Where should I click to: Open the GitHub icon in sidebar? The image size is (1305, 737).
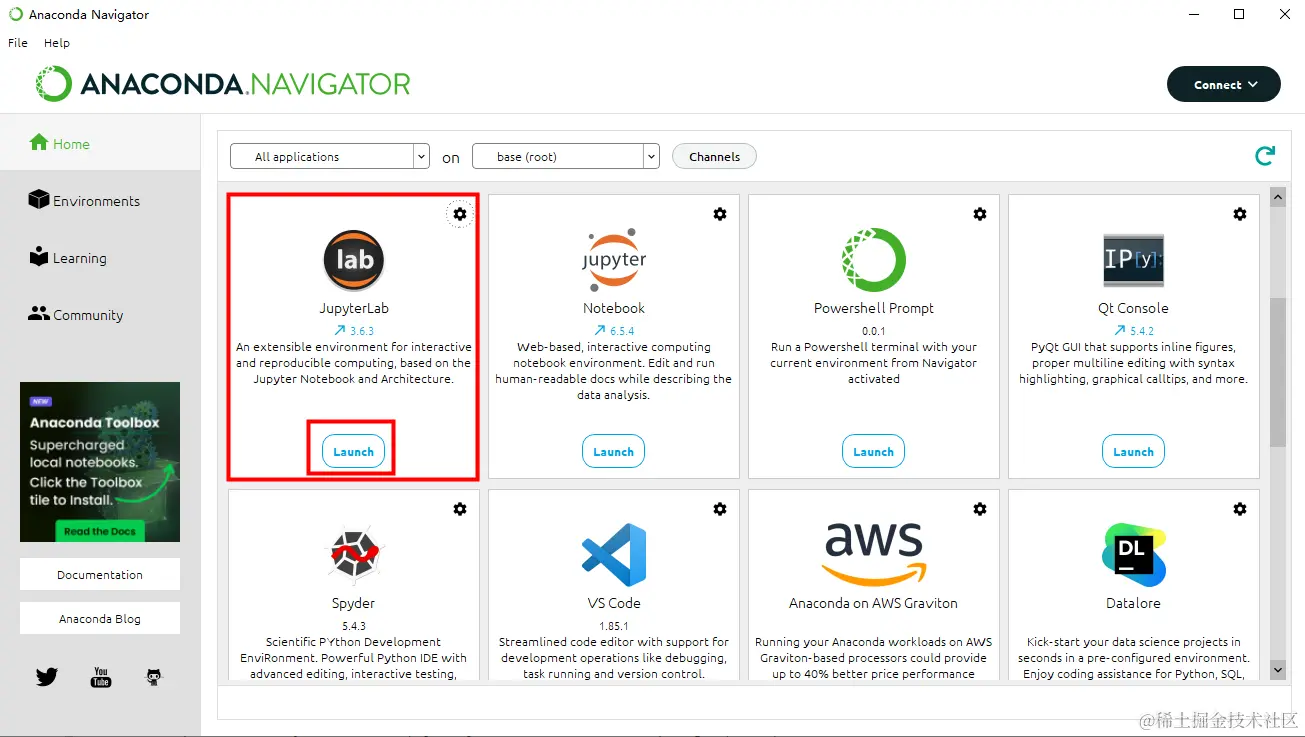[153, 677]
